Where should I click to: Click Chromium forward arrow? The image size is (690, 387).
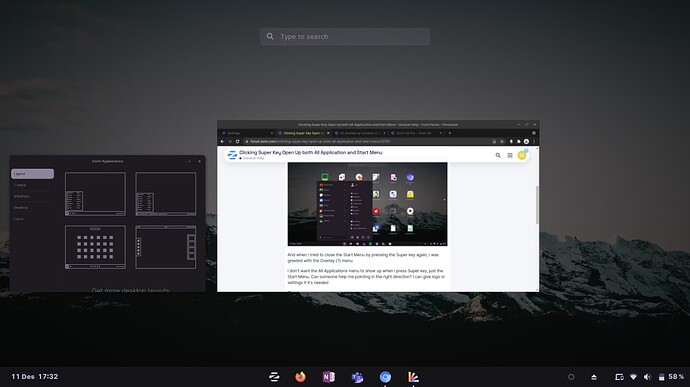[x=230, y=141]
